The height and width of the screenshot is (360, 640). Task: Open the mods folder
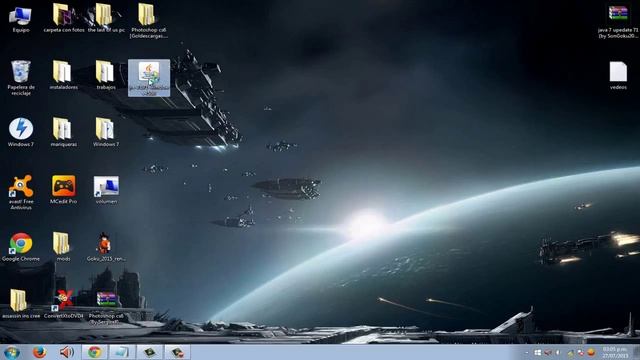pyautogui.click(x=62, y=247)
